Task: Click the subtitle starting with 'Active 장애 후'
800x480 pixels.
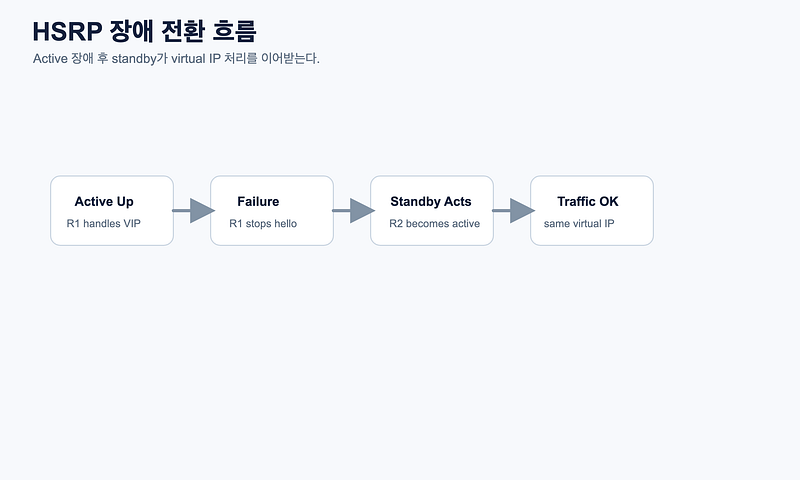Action: tap(176, 59)
